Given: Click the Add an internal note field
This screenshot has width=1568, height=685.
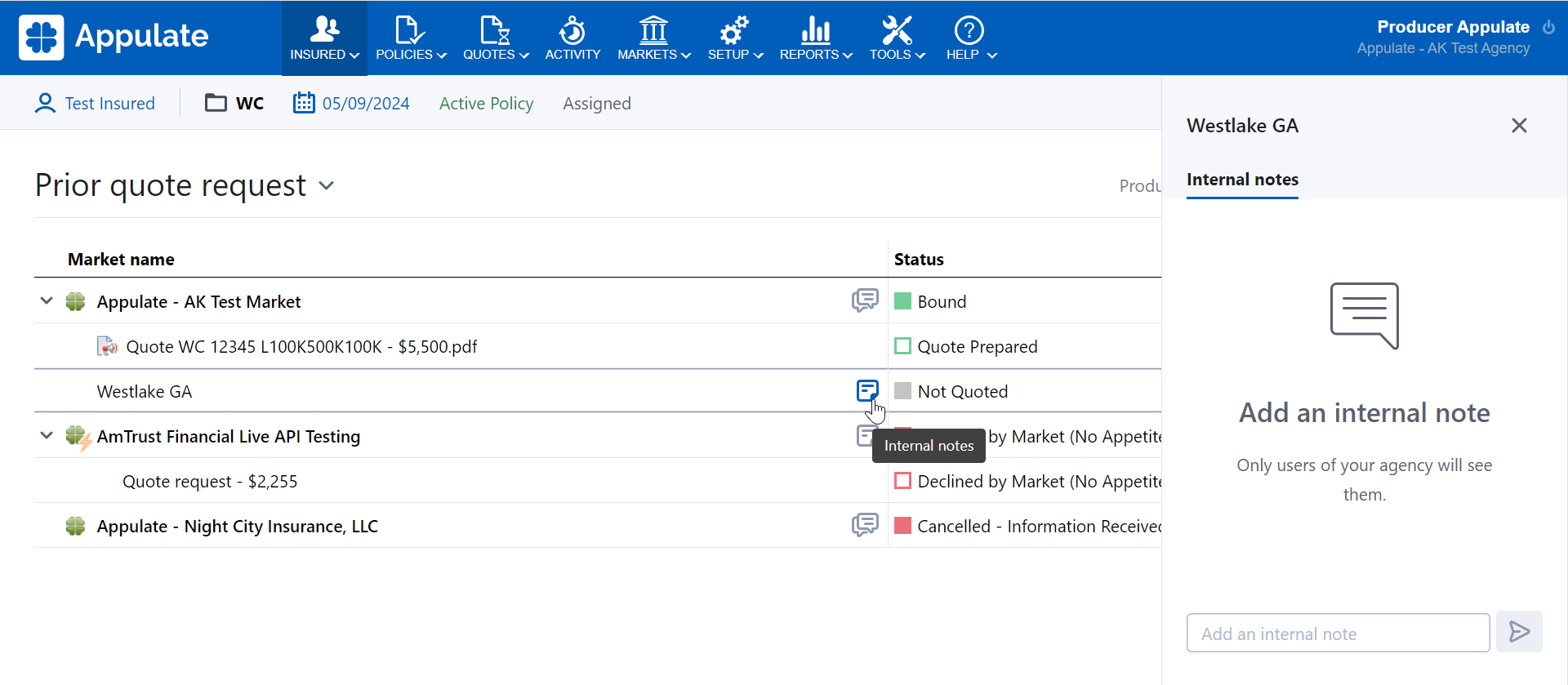Looking at the screenshot, I should [1337, 634].
